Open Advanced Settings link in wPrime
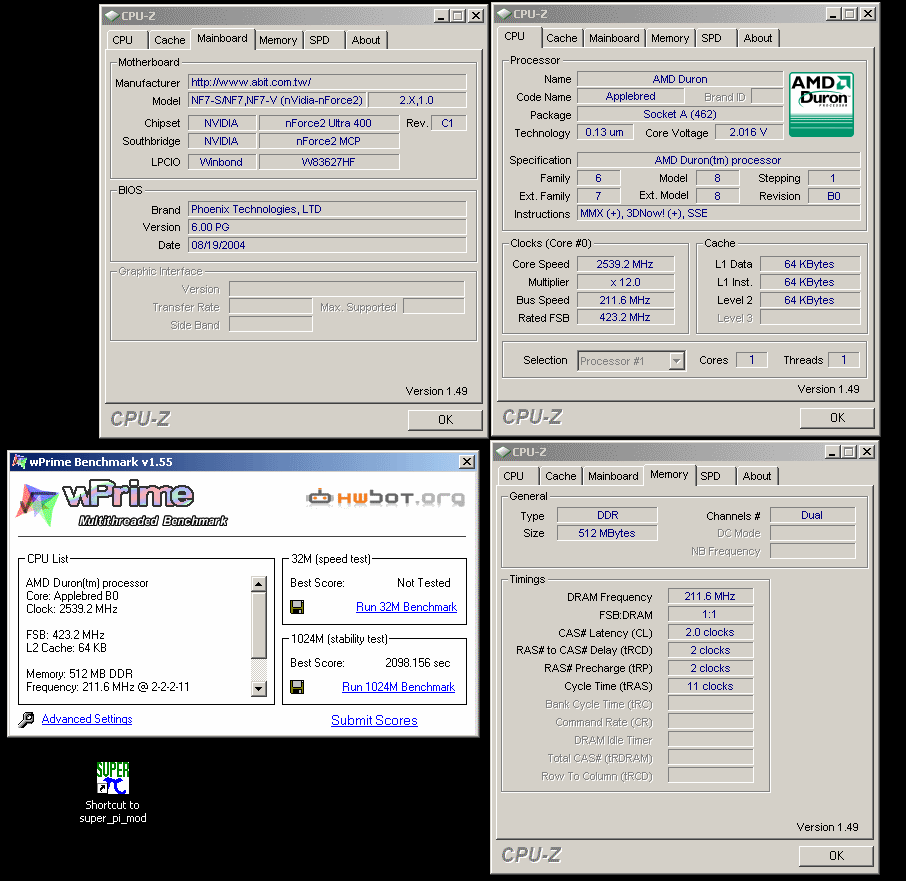The width and height of the screenshot is (906, 881). (x=87, y=719)
